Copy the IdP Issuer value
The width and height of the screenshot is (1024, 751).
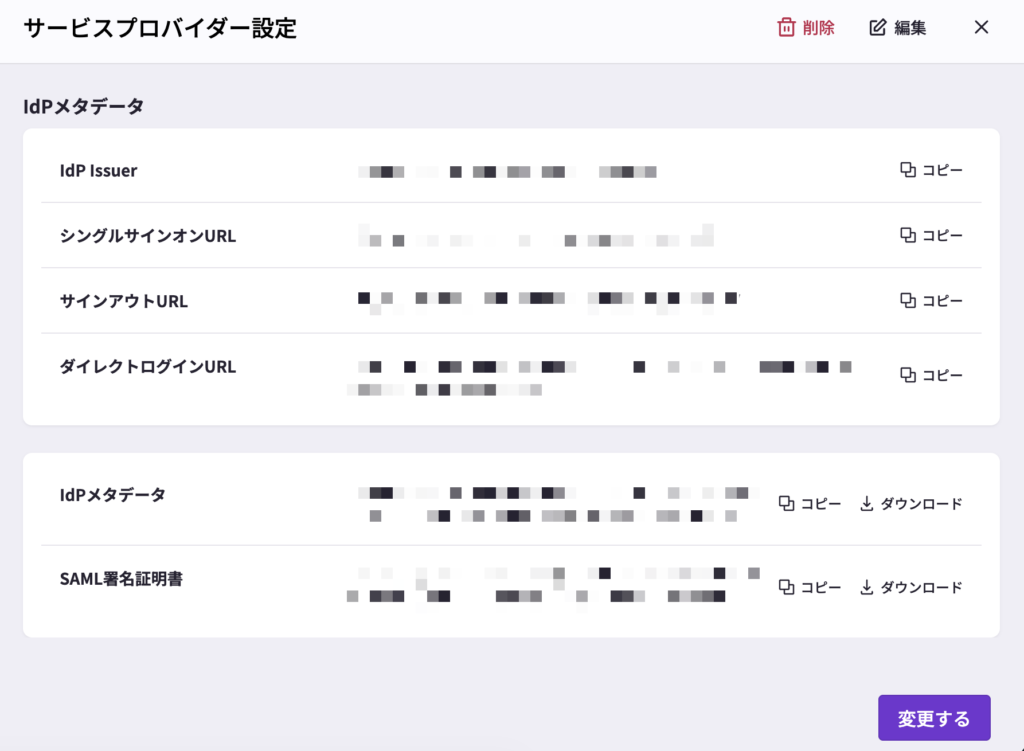tap(931, 170)
